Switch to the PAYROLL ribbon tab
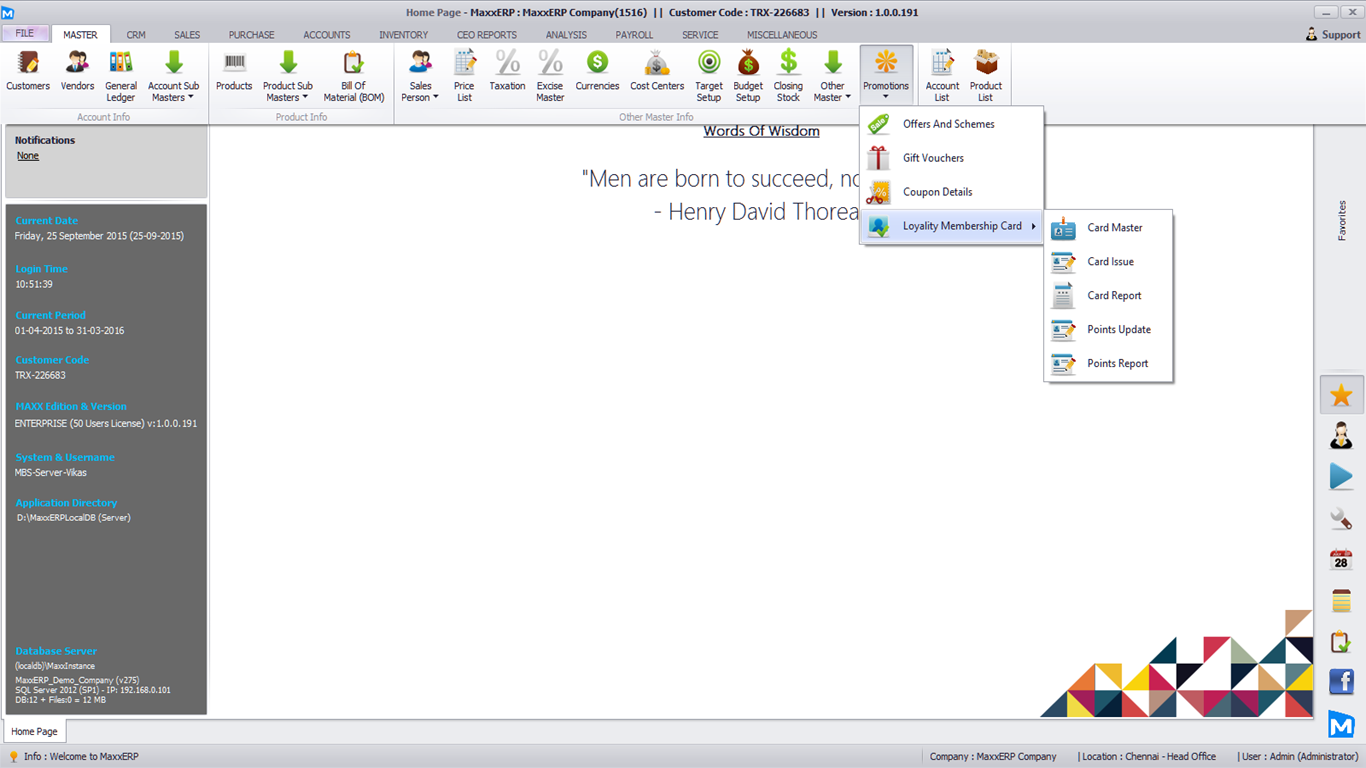1366x768 pixels. click(634, 35)
